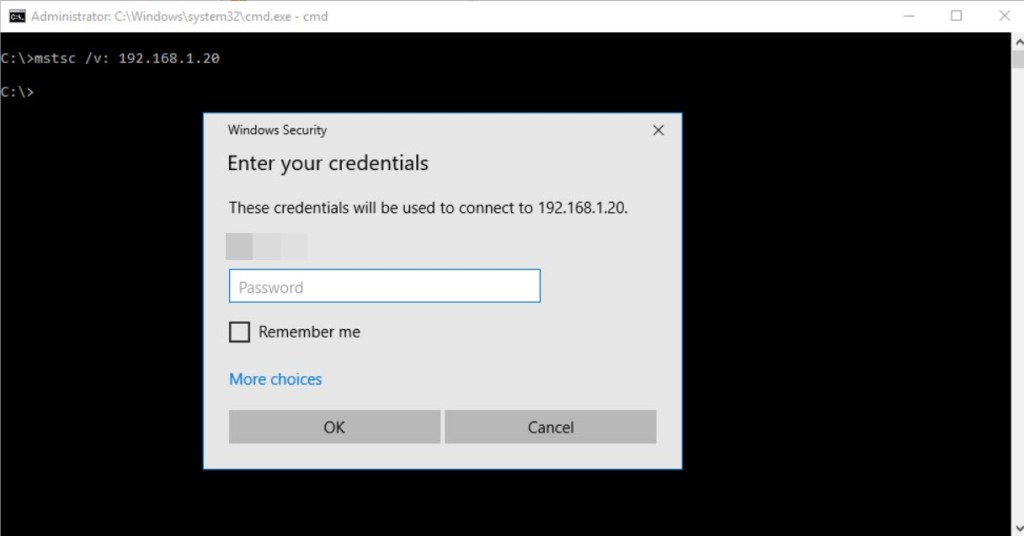Click the Administrator cmd.exe title bar text

(x=180, y=16)
